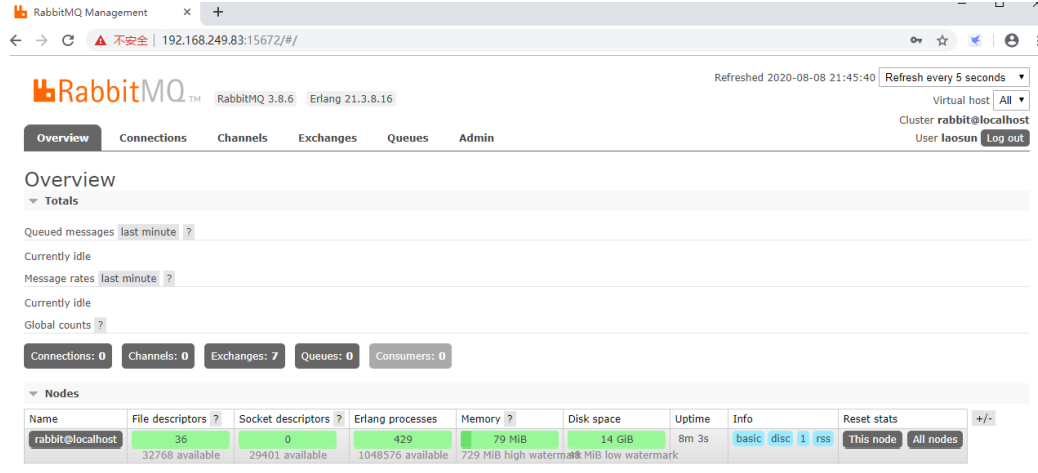Log out of user laosun
This screenshot has width=1038, height=473.
tap(1005, 138)
